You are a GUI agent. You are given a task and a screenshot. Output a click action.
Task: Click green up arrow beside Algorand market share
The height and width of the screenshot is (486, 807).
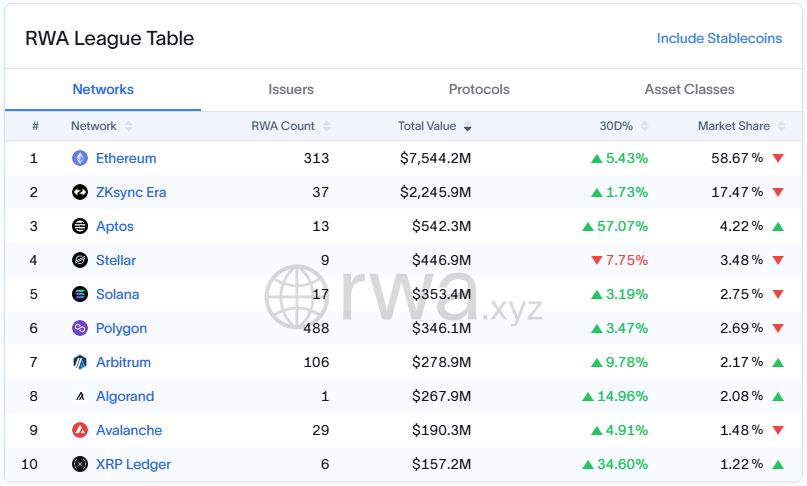(x=778, y=396)
